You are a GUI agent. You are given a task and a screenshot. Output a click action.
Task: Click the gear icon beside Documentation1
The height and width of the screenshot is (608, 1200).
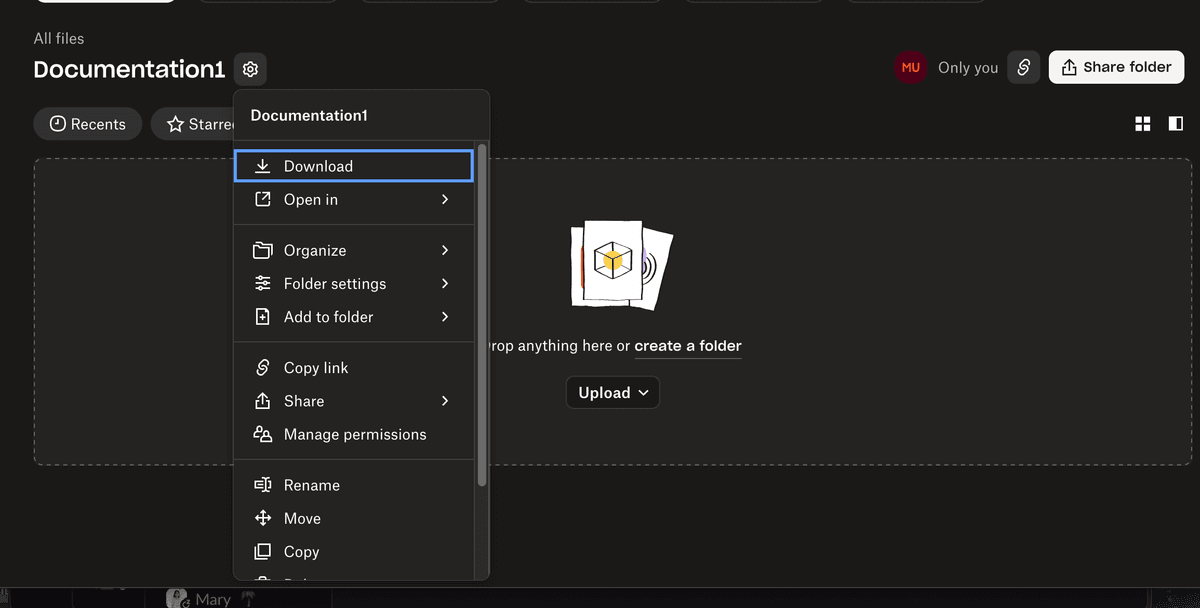250,69
